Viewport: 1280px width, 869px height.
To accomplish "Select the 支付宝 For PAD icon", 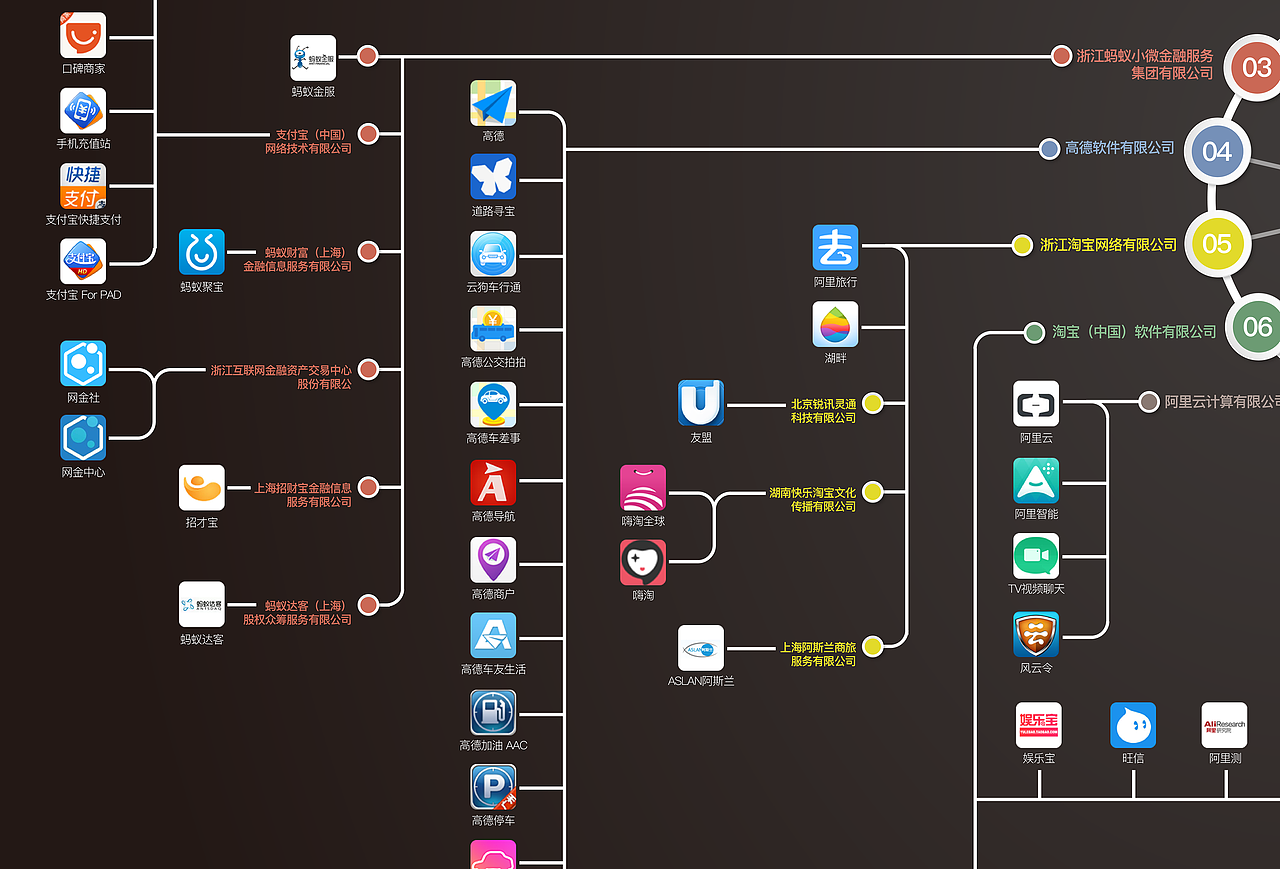I will coord(83,261).
